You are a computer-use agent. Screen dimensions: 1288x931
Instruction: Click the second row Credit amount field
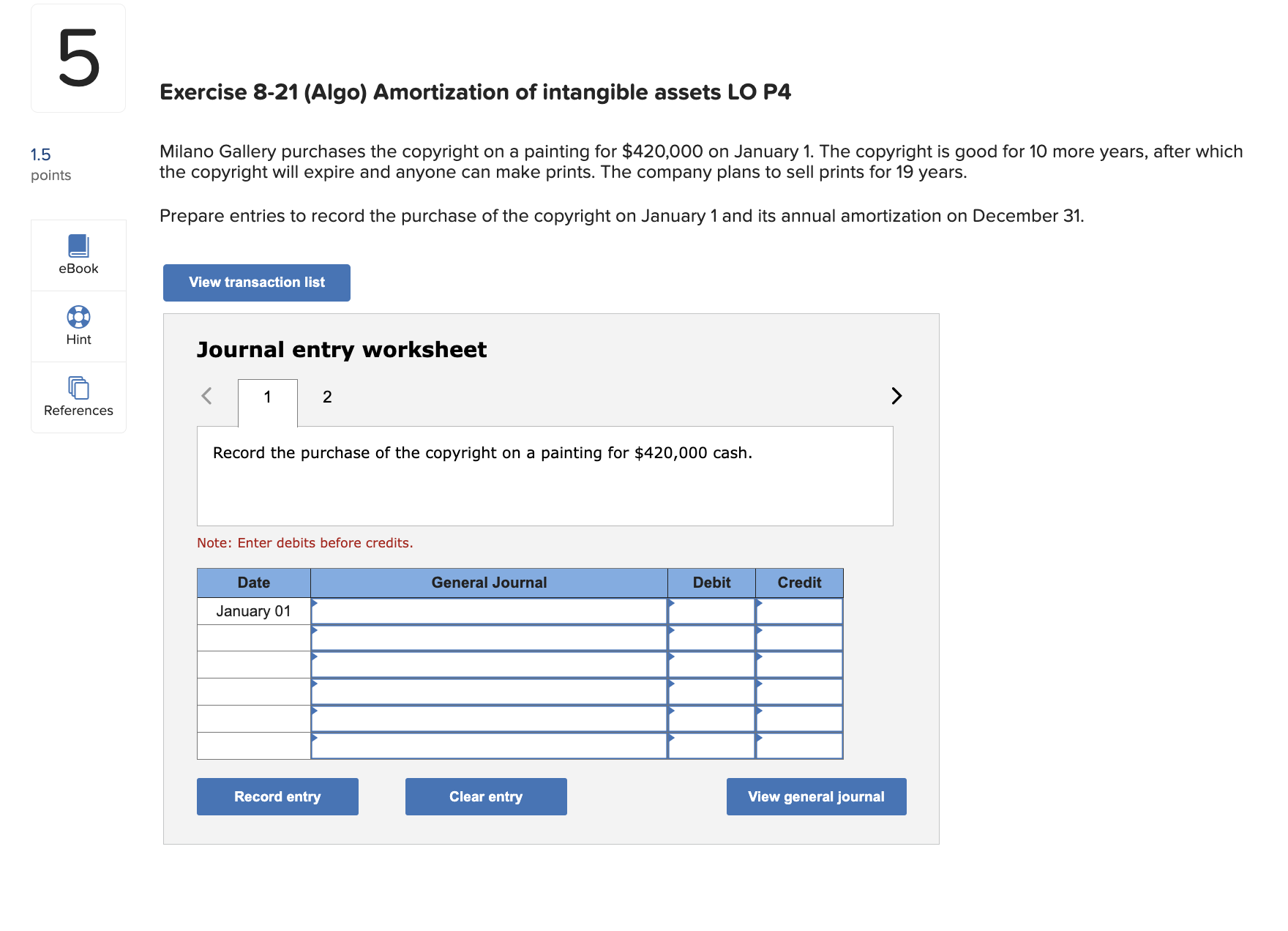click(x=801, y=638)
